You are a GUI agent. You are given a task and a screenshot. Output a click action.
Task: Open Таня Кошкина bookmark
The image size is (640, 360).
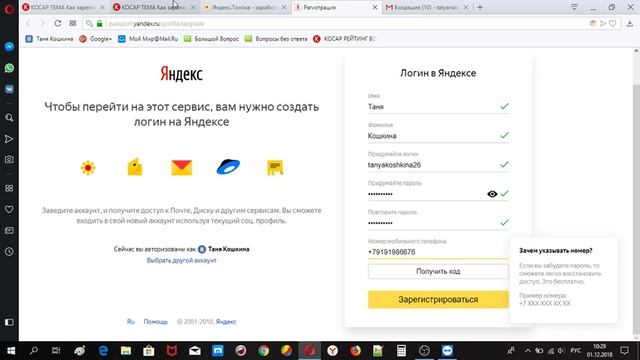(49, 39)
